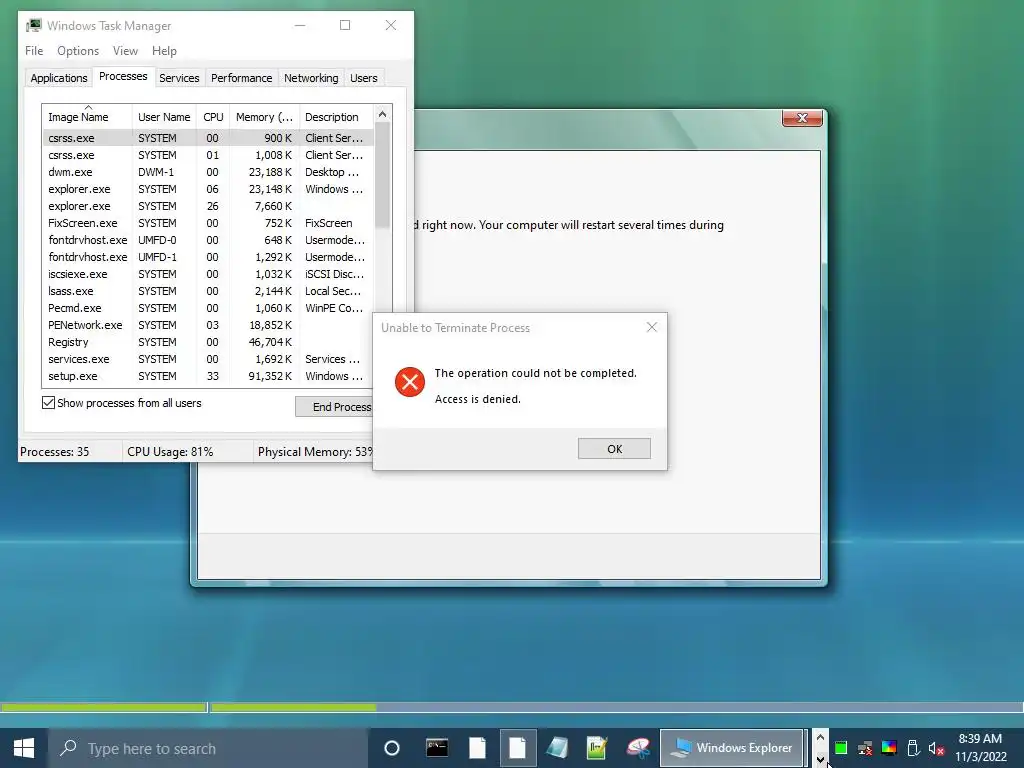Select explorer.exe using 7,660 K memory
Image resolution: width=1024 pixels, height=768 pixels.
click(208, 206)
